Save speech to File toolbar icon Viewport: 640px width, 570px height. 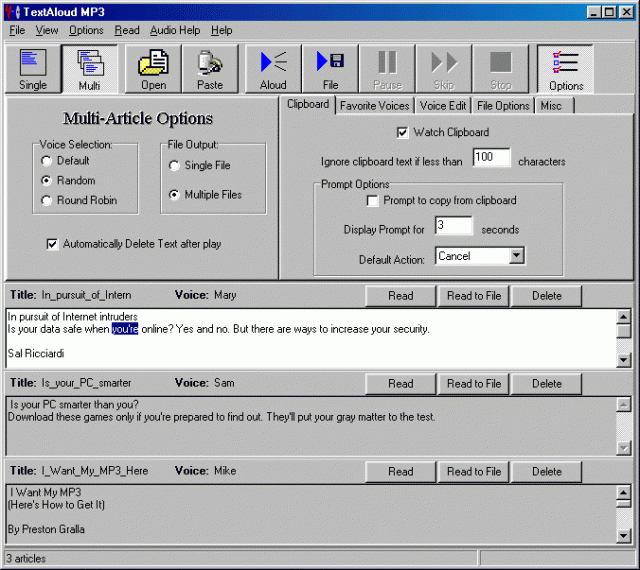(330, 69)
